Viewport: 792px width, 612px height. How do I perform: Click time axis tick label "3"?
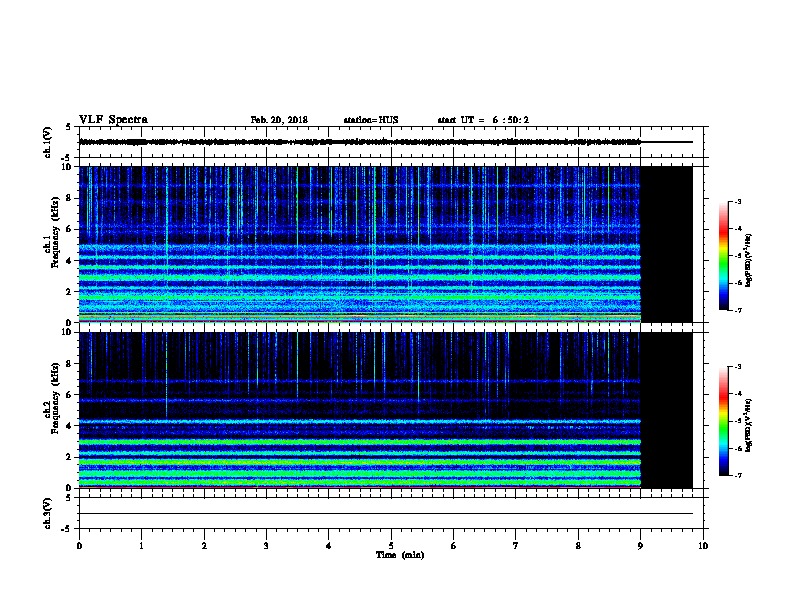[x=266, y=545]
